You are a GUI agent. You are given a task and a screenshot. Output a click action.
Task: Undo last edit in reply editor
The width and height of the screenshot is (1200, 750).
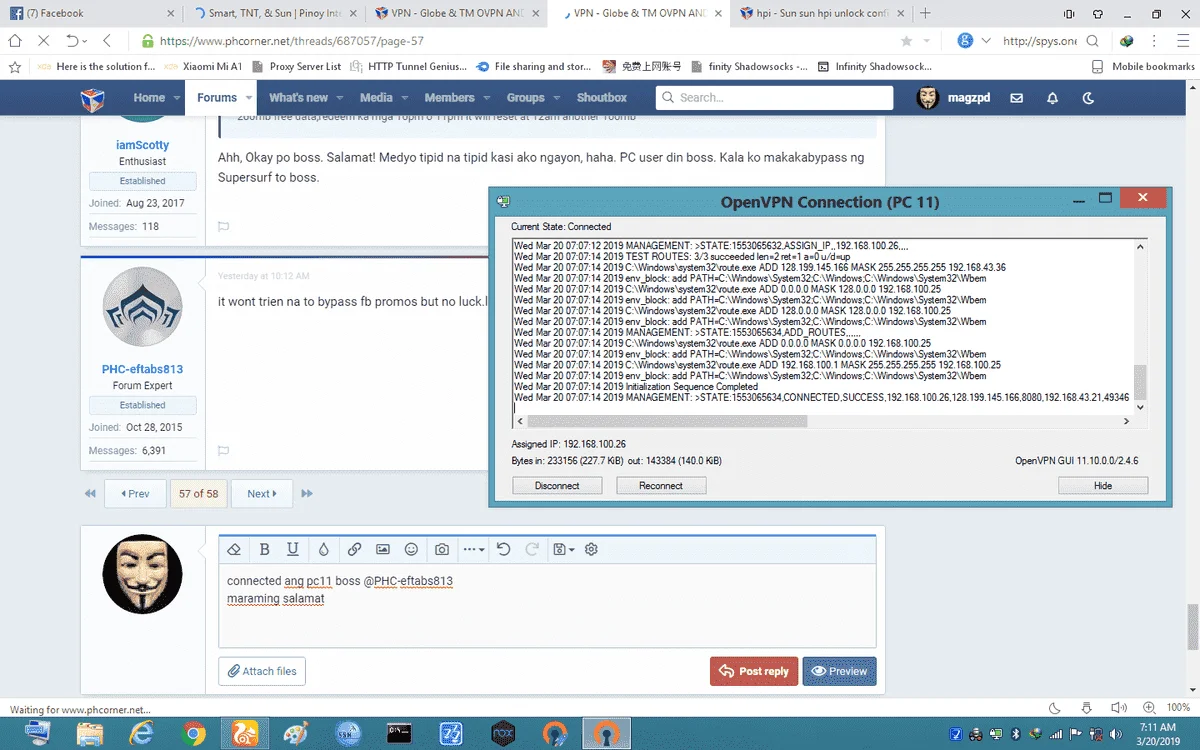point(503,549)
